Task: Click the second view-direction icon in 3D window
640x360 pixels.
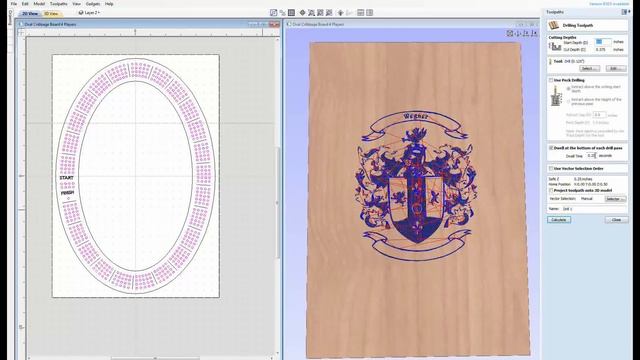Action: (x=518, y=33)
